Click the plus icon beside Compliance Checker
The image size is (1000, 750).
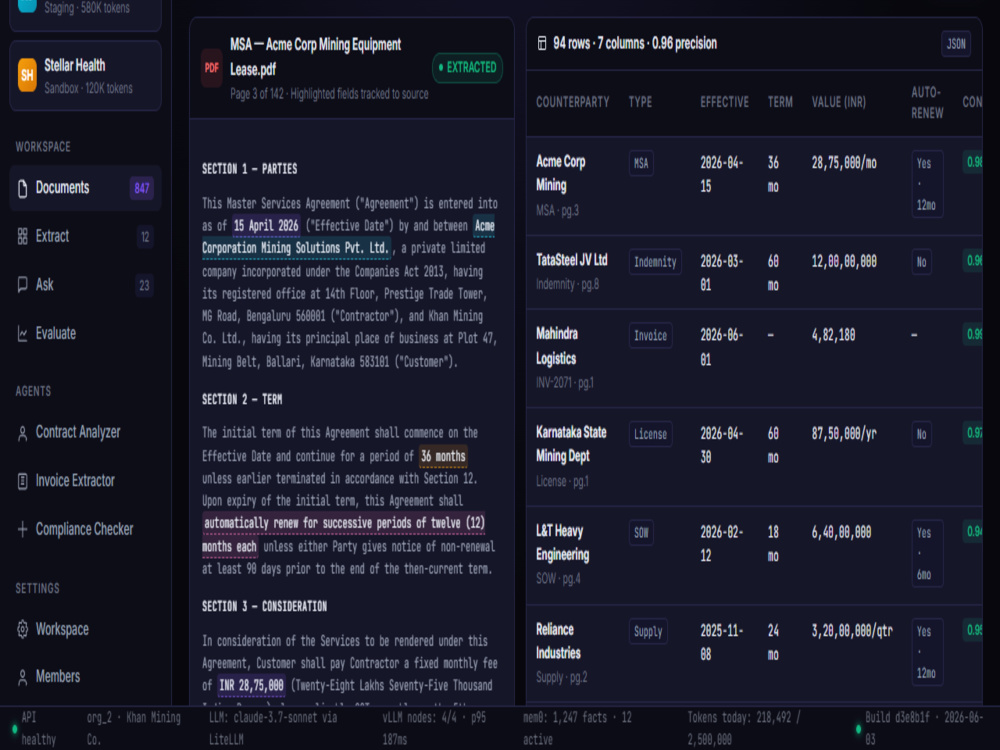pos(22,529)
